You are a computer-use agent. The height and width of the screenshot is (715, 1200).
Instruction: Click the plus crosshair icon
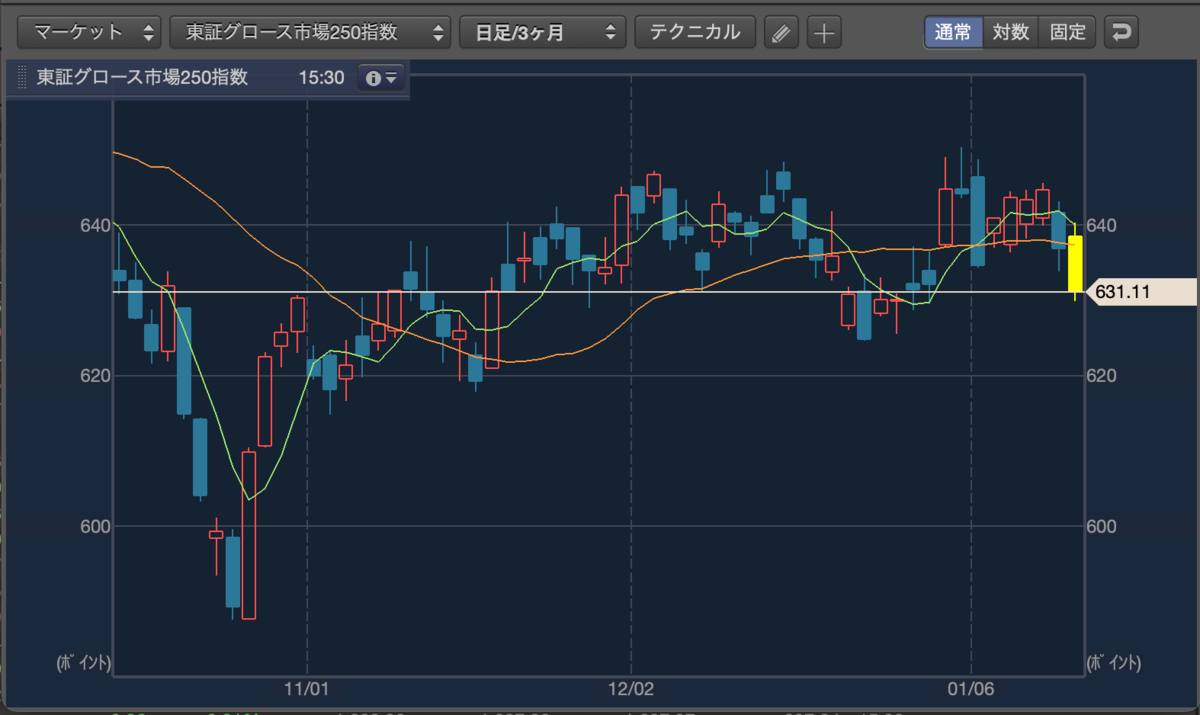click(824, 33)
